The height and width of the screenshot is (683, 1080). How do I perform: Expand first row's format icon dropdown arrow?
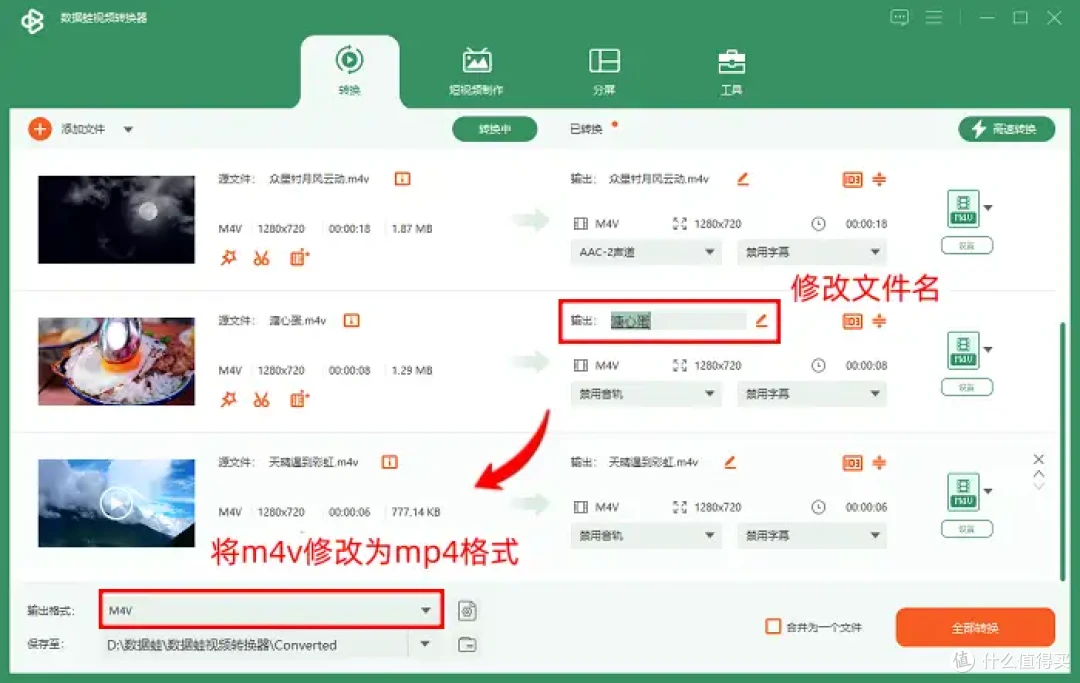(988, 208)
